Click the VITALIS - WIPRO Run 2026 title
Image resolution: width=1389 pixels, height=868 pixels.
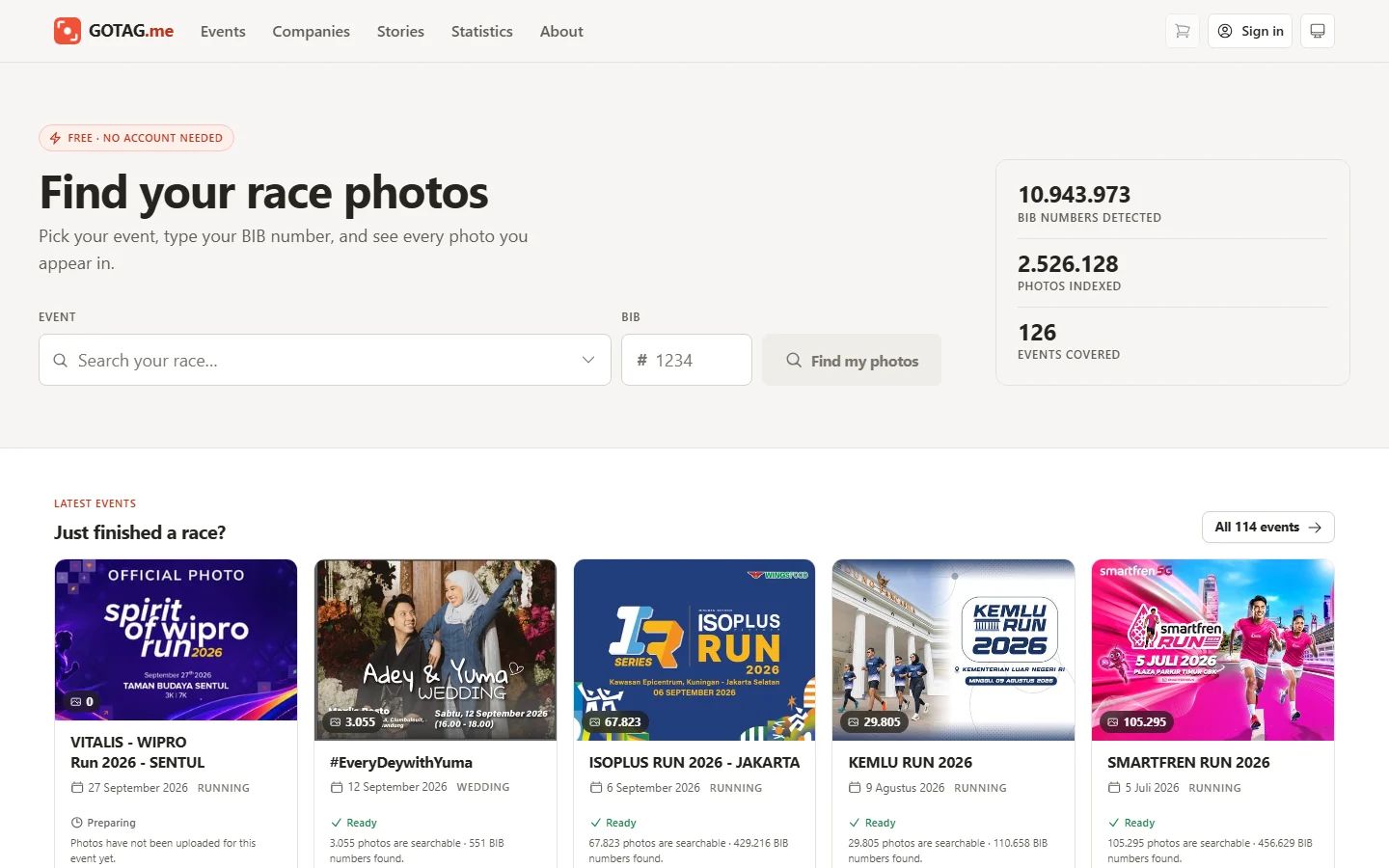tap(138, 752)
